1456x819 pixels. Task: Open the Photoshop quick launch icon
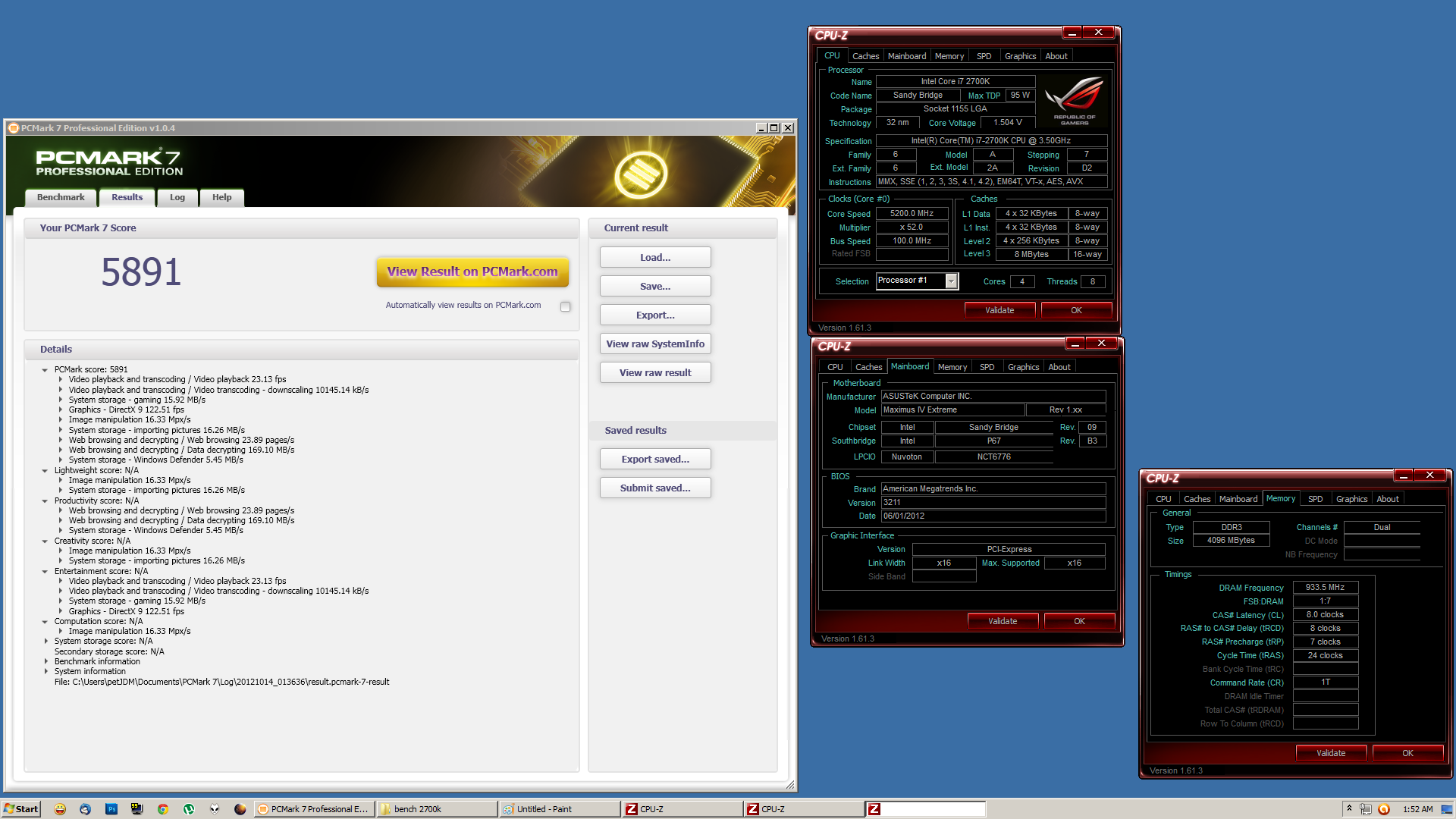coord(111,809)
